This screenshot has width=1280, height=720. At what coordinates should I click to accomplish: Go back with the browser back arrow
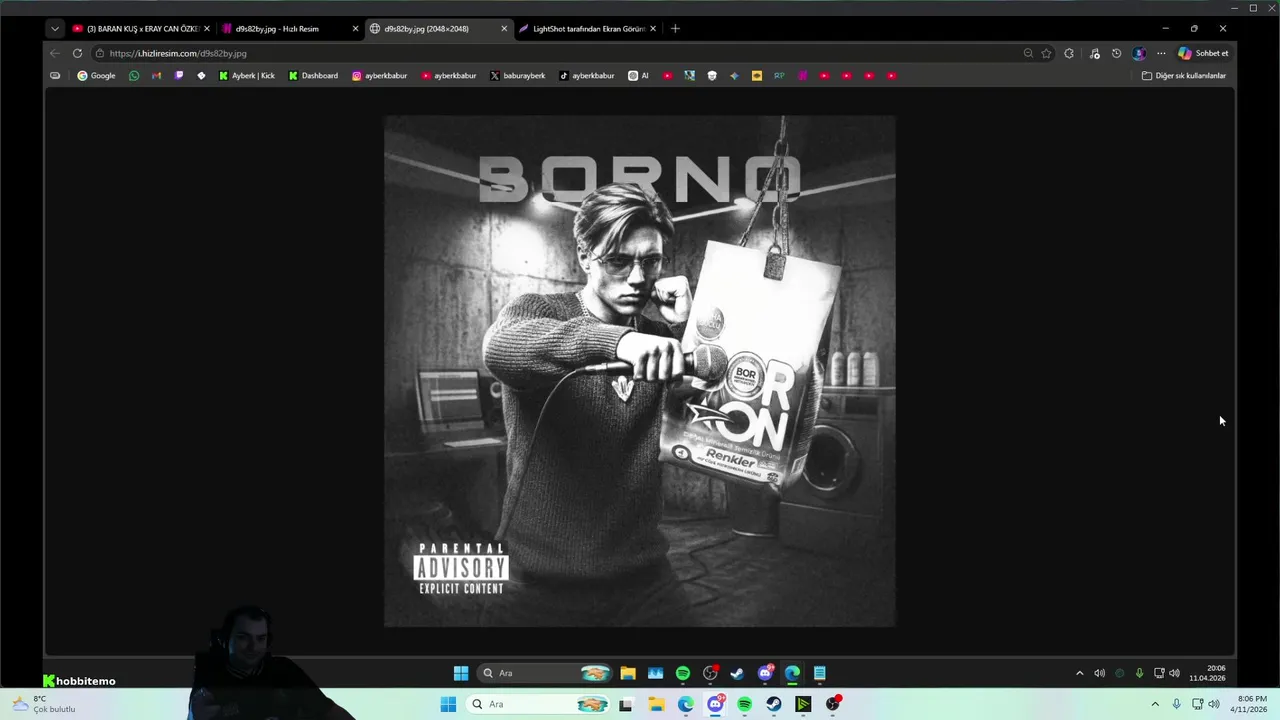click(x=55, y=53)
